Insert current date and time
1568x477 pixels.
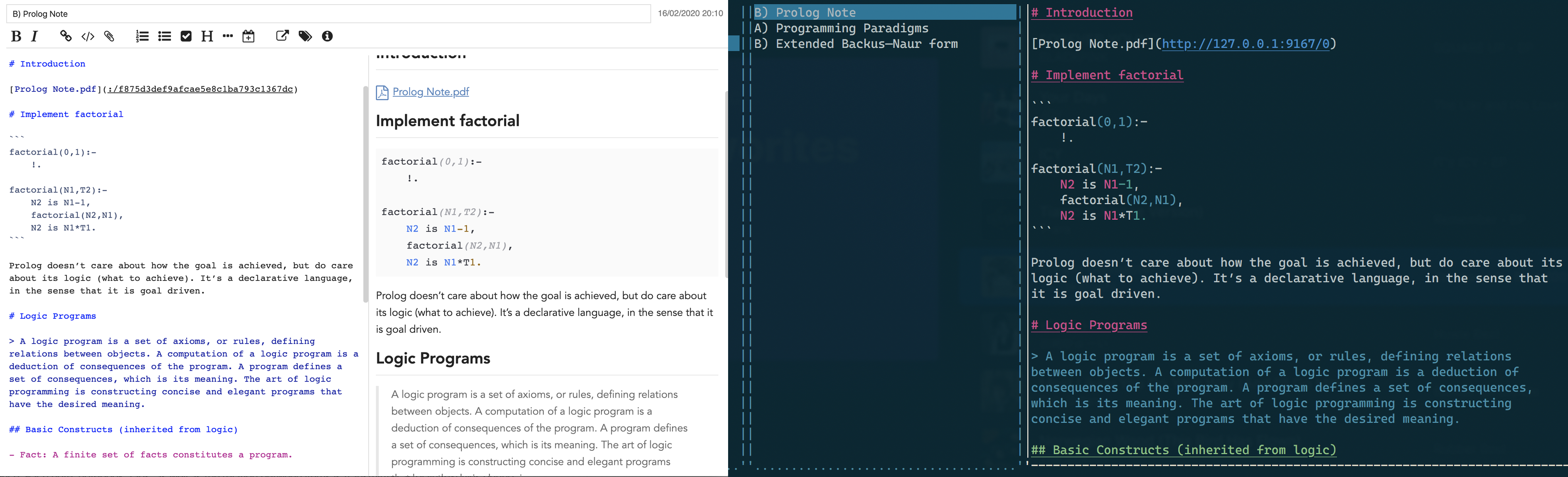249,37
